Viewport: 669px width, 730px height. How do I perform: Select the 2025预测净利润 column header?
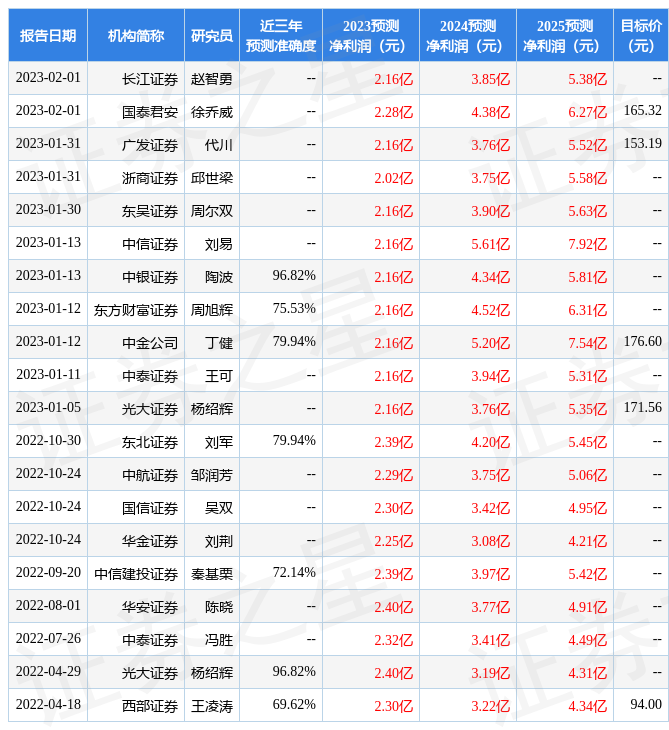pyautogui.click(x=565, y=35)
